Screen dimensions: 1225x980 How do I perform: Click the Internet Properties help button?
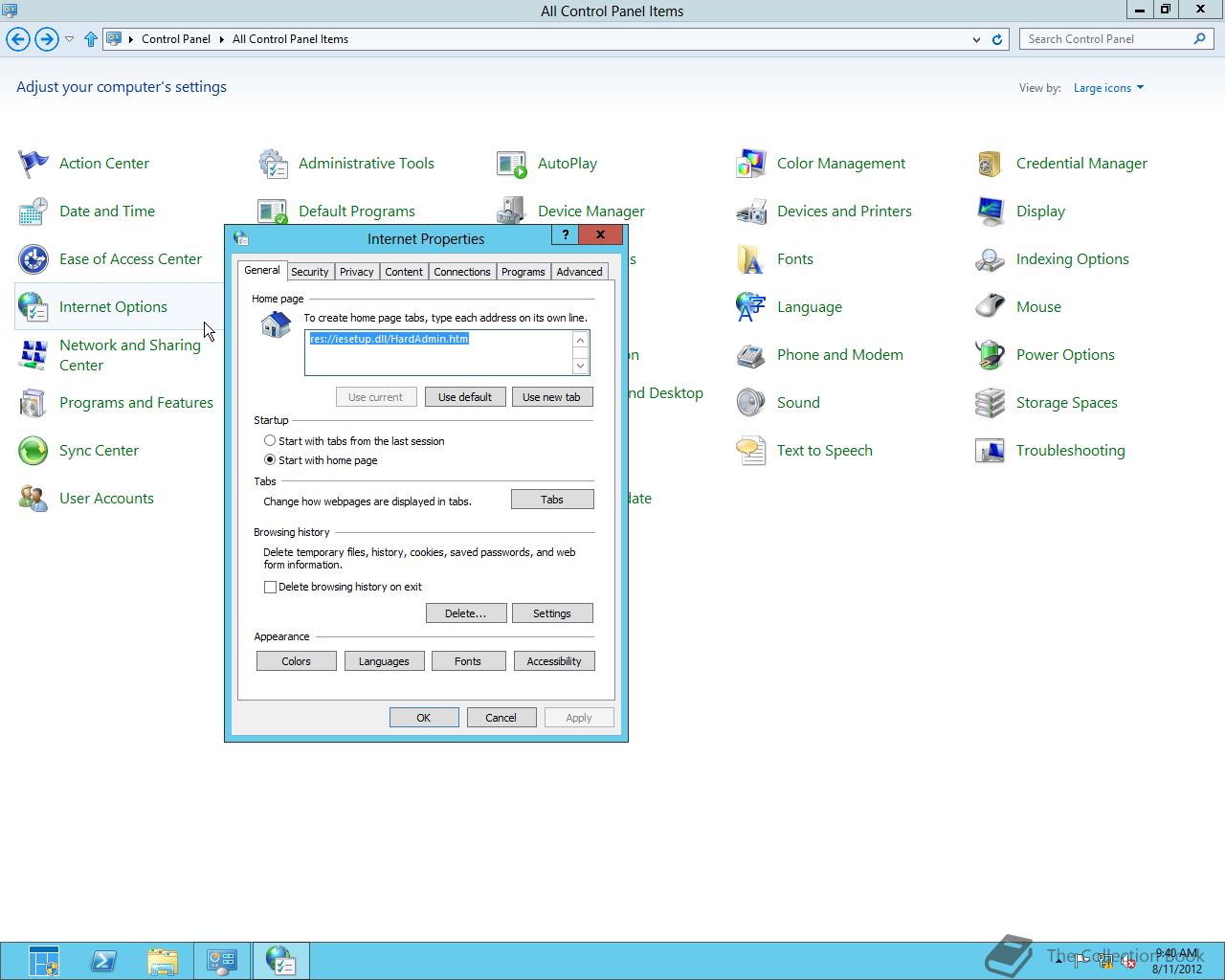coord(565,235)
